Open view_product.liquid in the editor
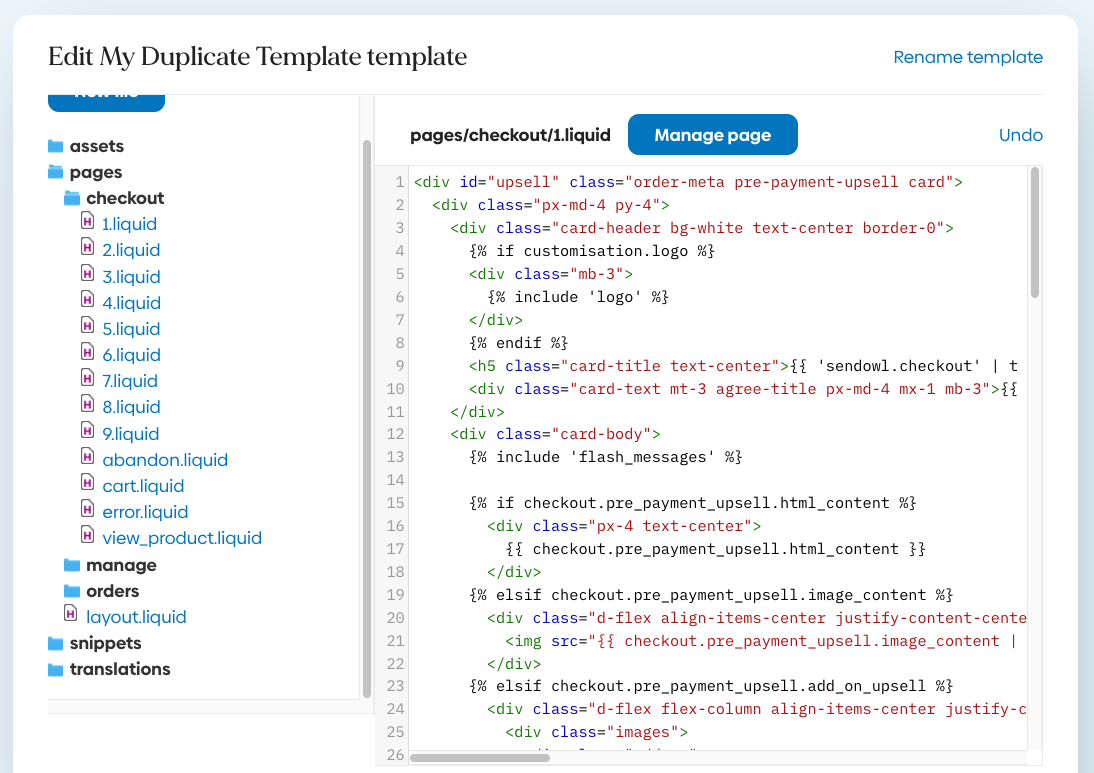 (x=182, y=538)
